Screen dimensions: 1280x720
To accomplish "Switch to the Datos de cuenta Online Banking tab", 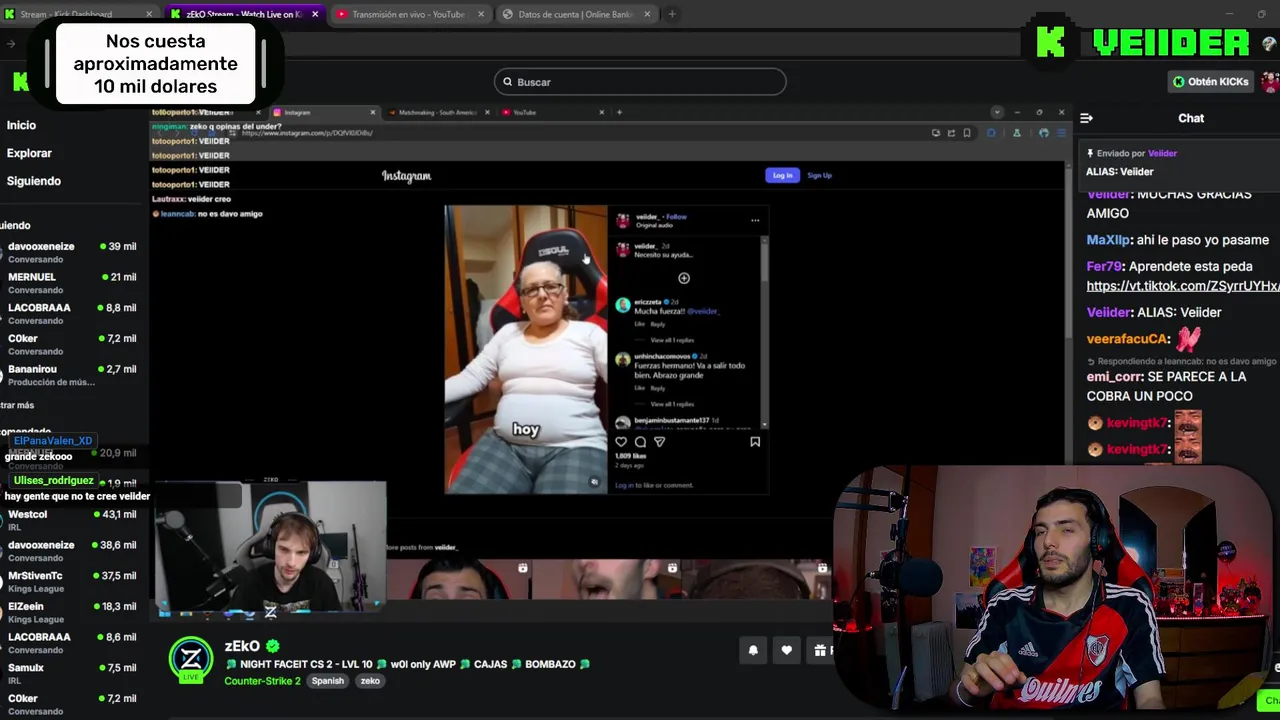I will (x=575, y=14).
